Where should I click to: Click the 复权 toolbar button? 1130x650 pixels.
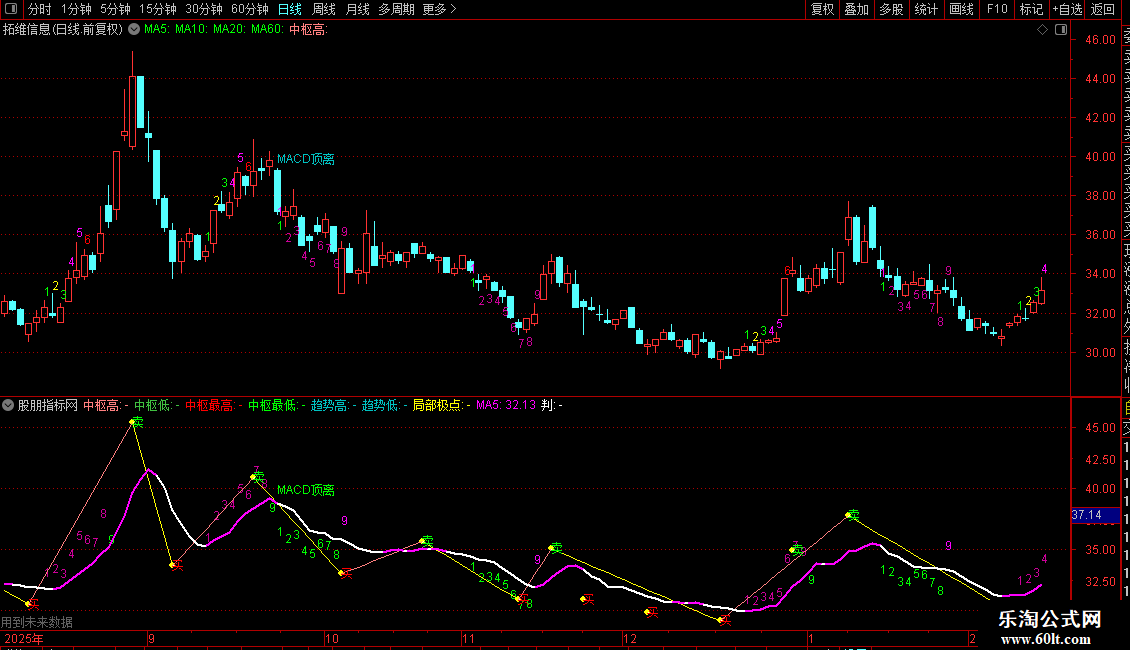point(822,9)
